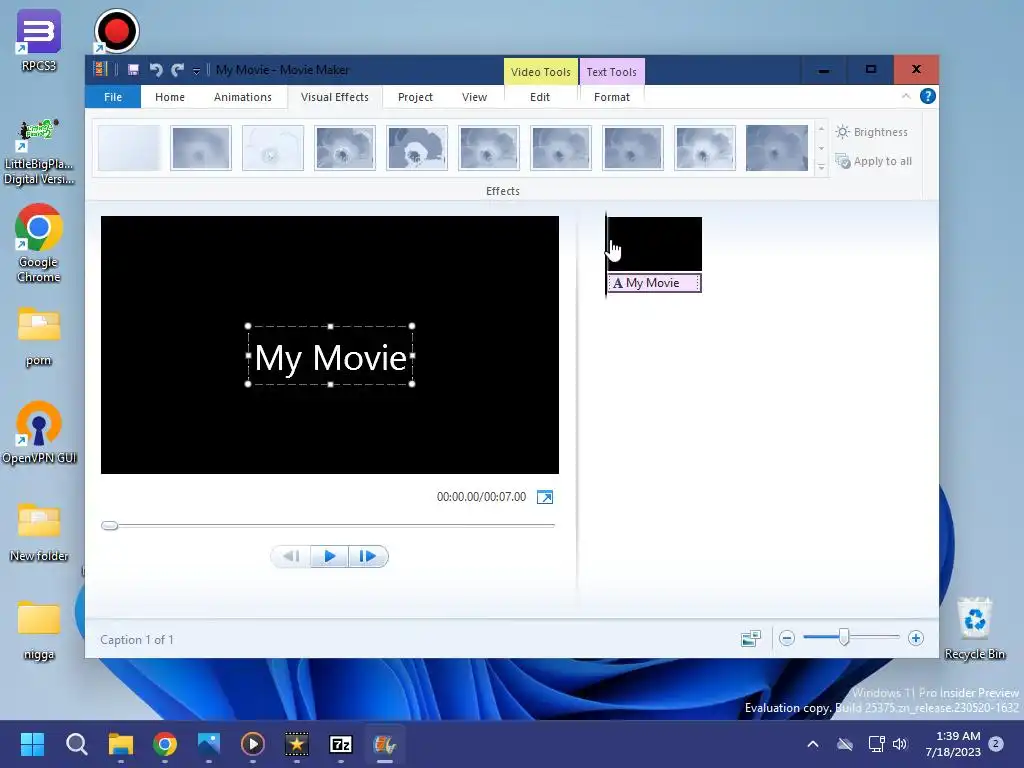Play the movie preview
1024x768 pixels.
[x=329, y=556]
